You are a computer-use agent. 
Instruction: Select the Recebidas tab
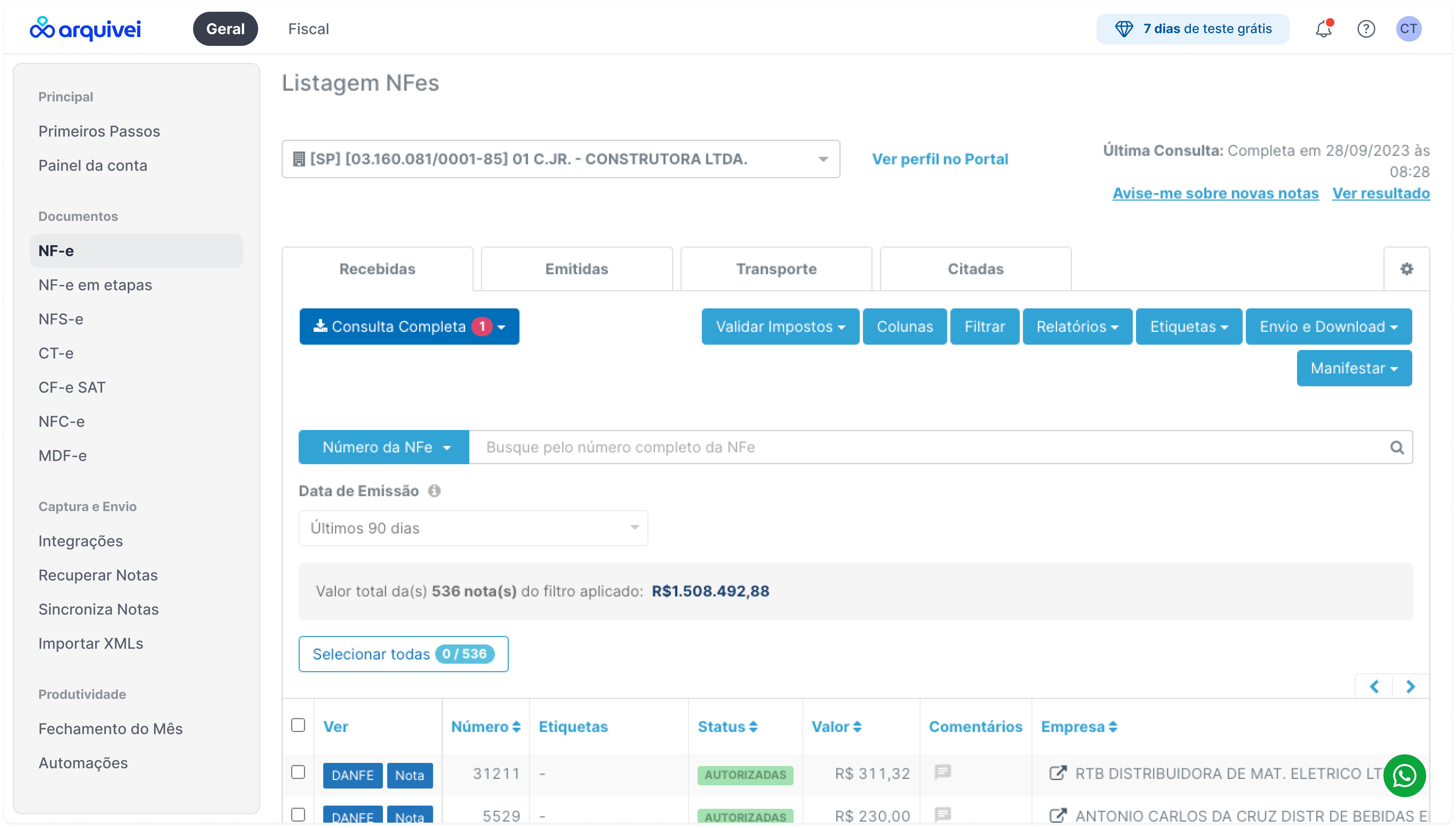tap(377, 268)
